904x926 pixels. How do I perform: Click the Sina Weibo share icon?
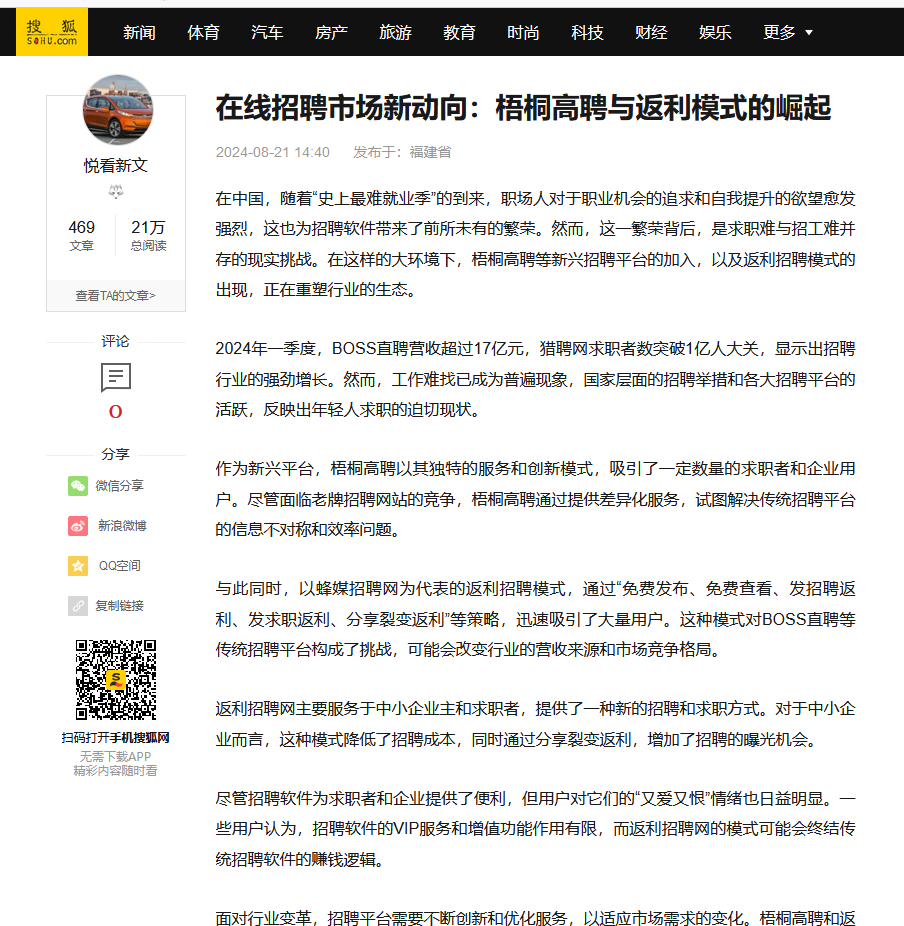[x=78, y=526]
